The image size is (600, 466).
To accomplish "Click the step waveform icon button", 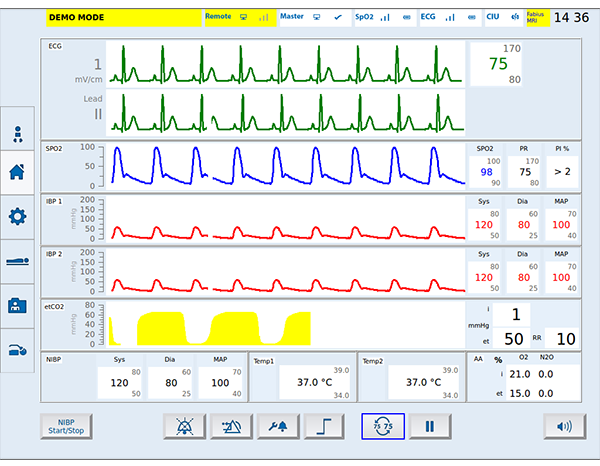I will [326, 426].
